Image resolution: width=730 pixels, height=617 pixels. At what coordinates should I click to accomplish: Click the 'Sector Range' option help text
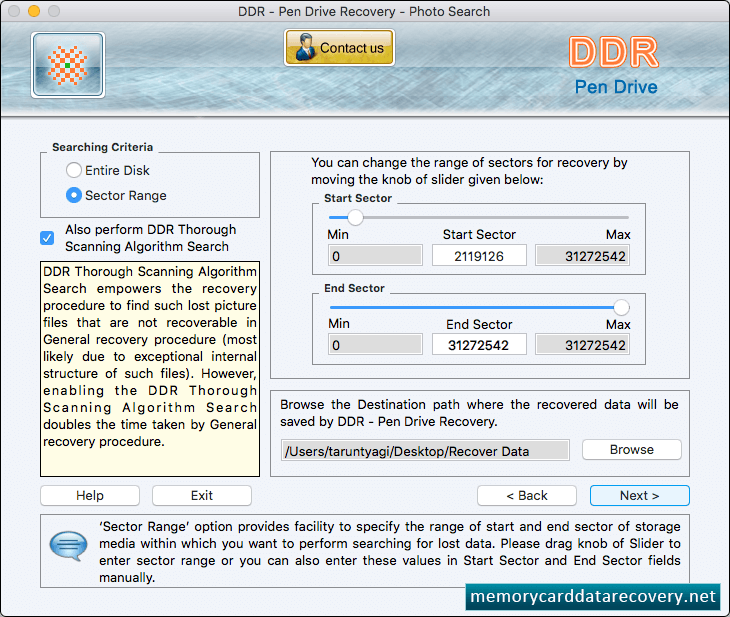point(390,552)
